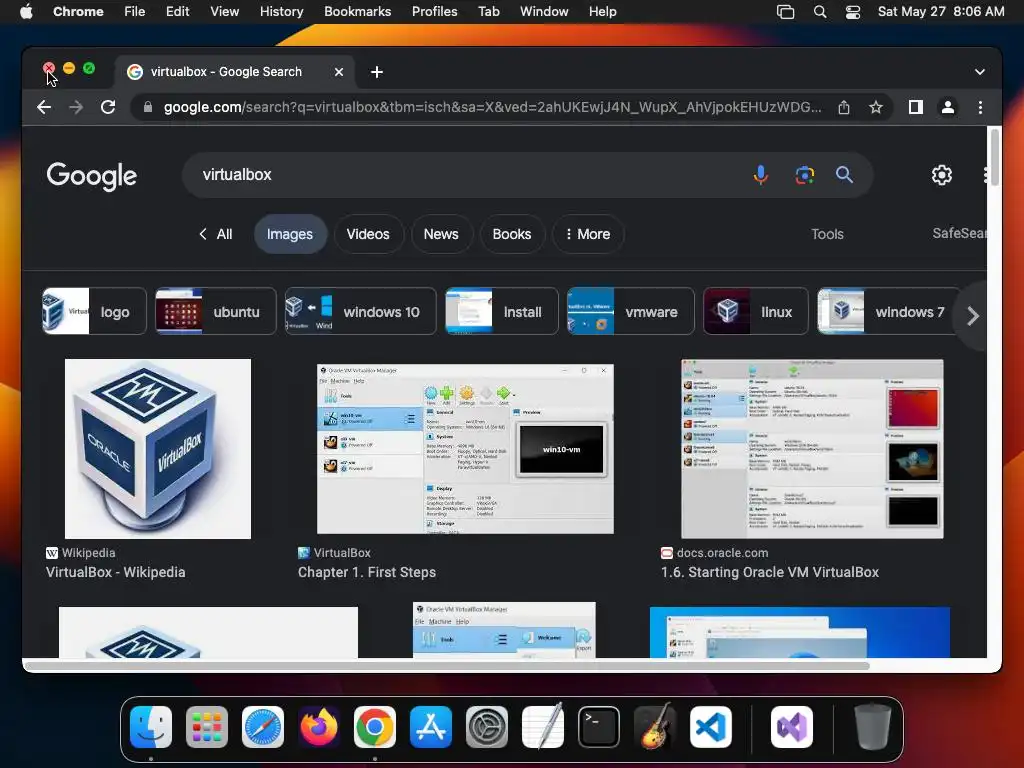This screenshot has height=768, width=1024.
Task: Filter images by windows 10 chip
Action: (x=360, y=312)
